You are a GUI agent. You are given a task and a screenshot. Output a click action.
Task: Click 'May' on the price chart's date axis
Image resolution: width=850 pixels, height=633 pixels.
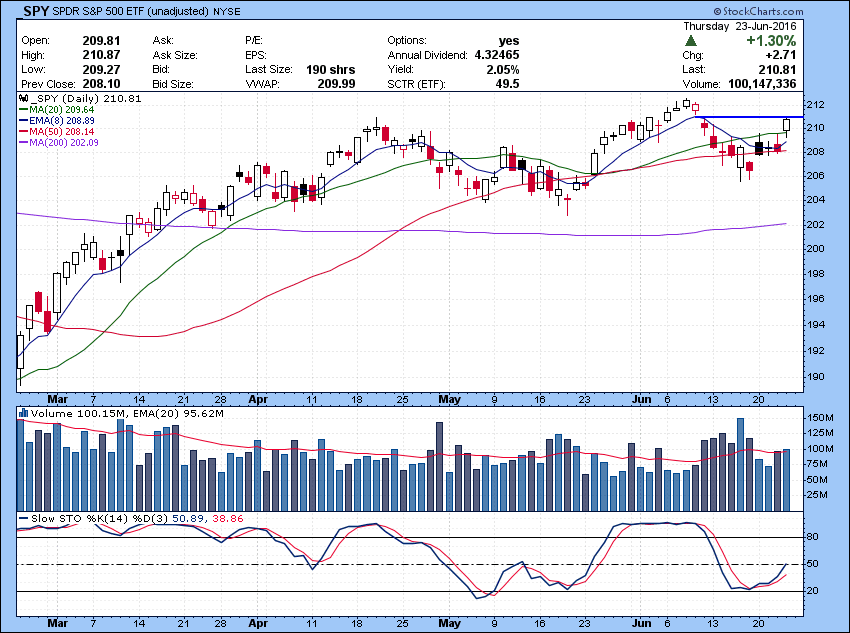pyautogui.click(x=449, y=399)
